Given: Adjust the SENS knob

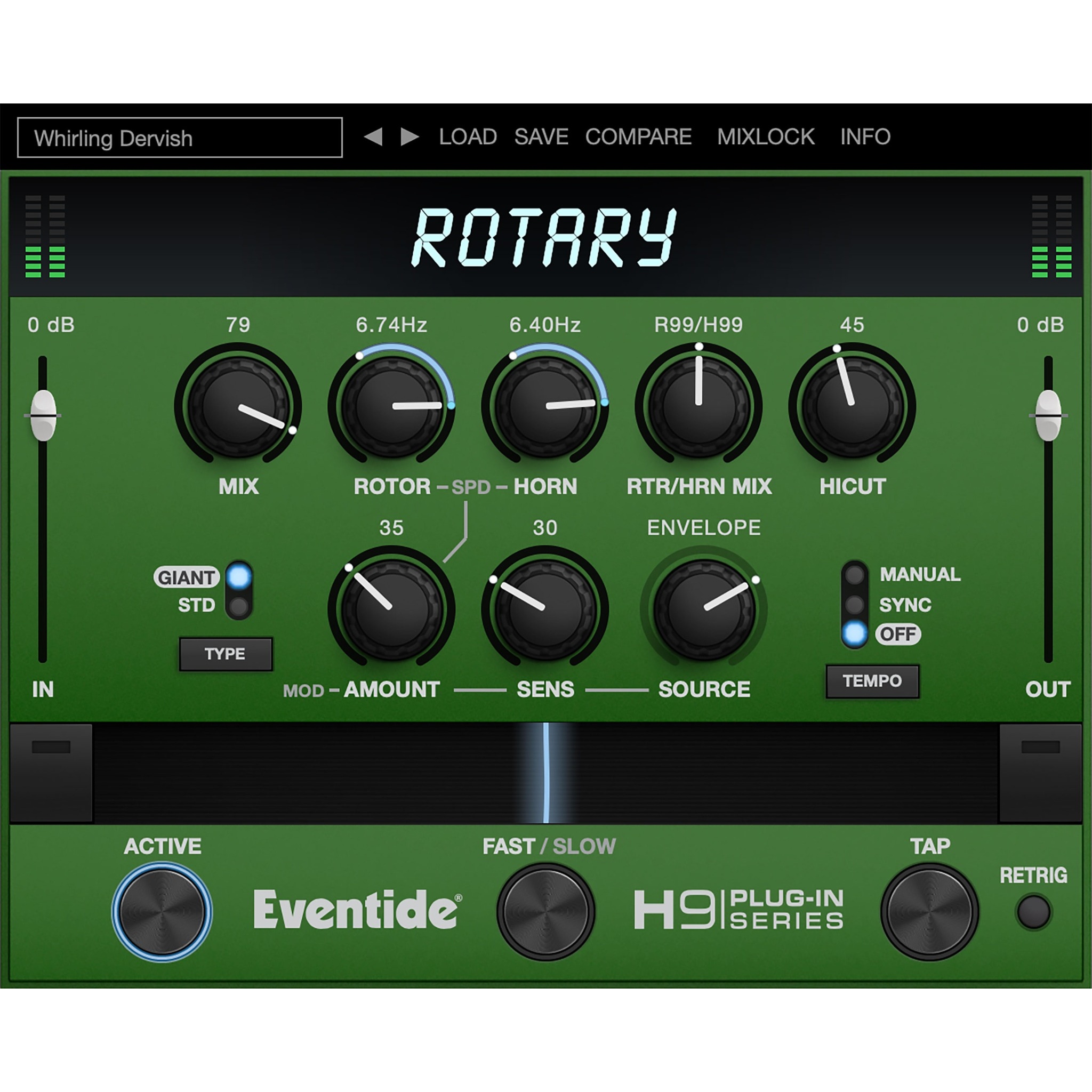Looking at the screenshot, I should click(x=545, y=608).
